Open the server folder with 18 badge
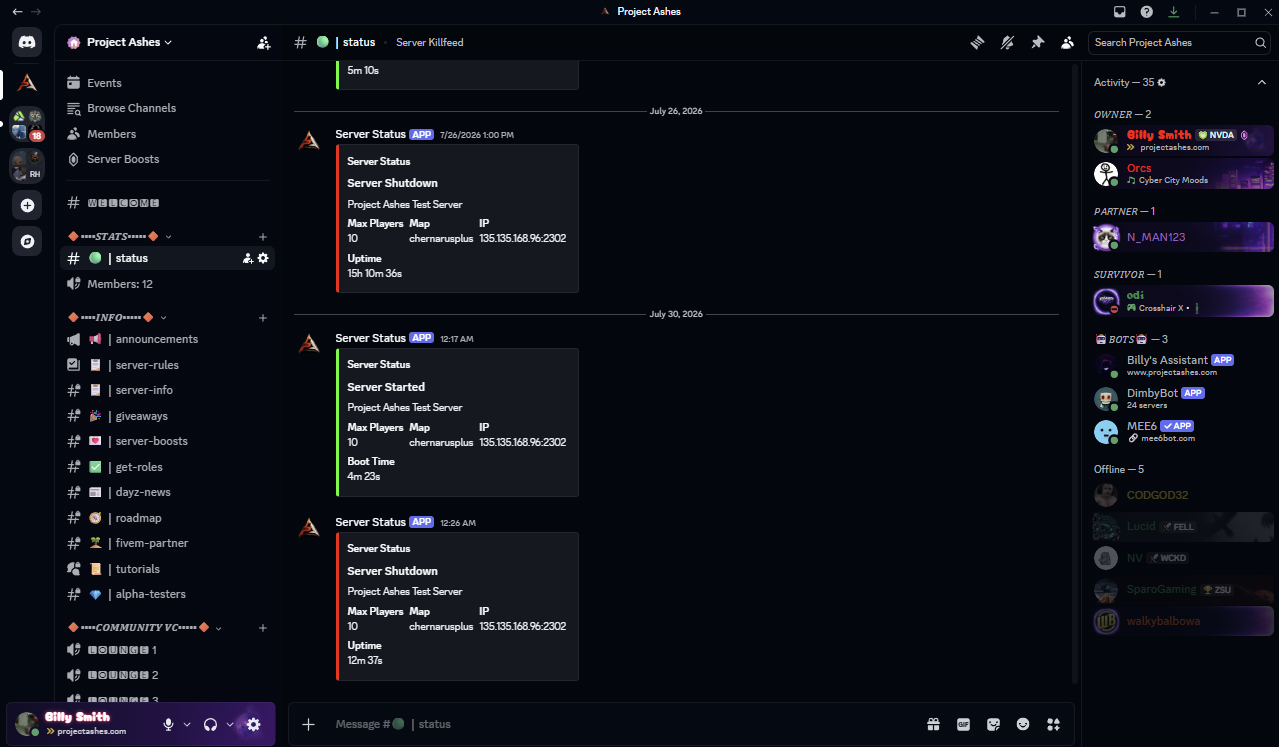This screenshot has height=747, width=1279. (x=27, y=125)
